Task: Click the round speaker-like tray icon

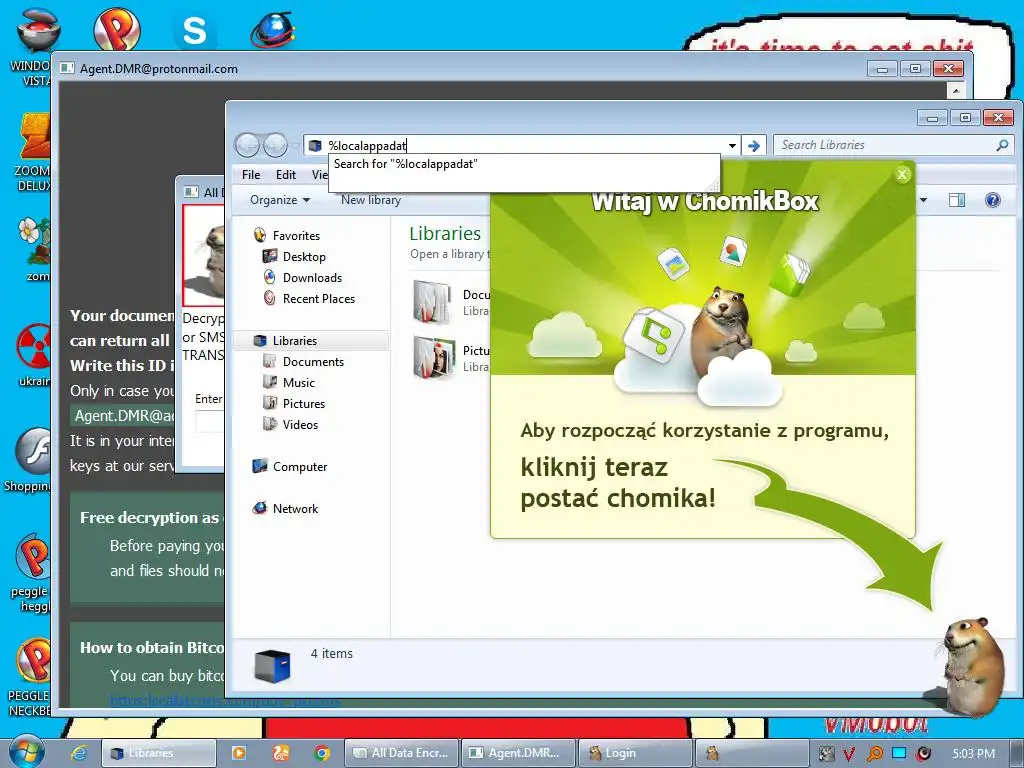Action: (x=923, y=754)
